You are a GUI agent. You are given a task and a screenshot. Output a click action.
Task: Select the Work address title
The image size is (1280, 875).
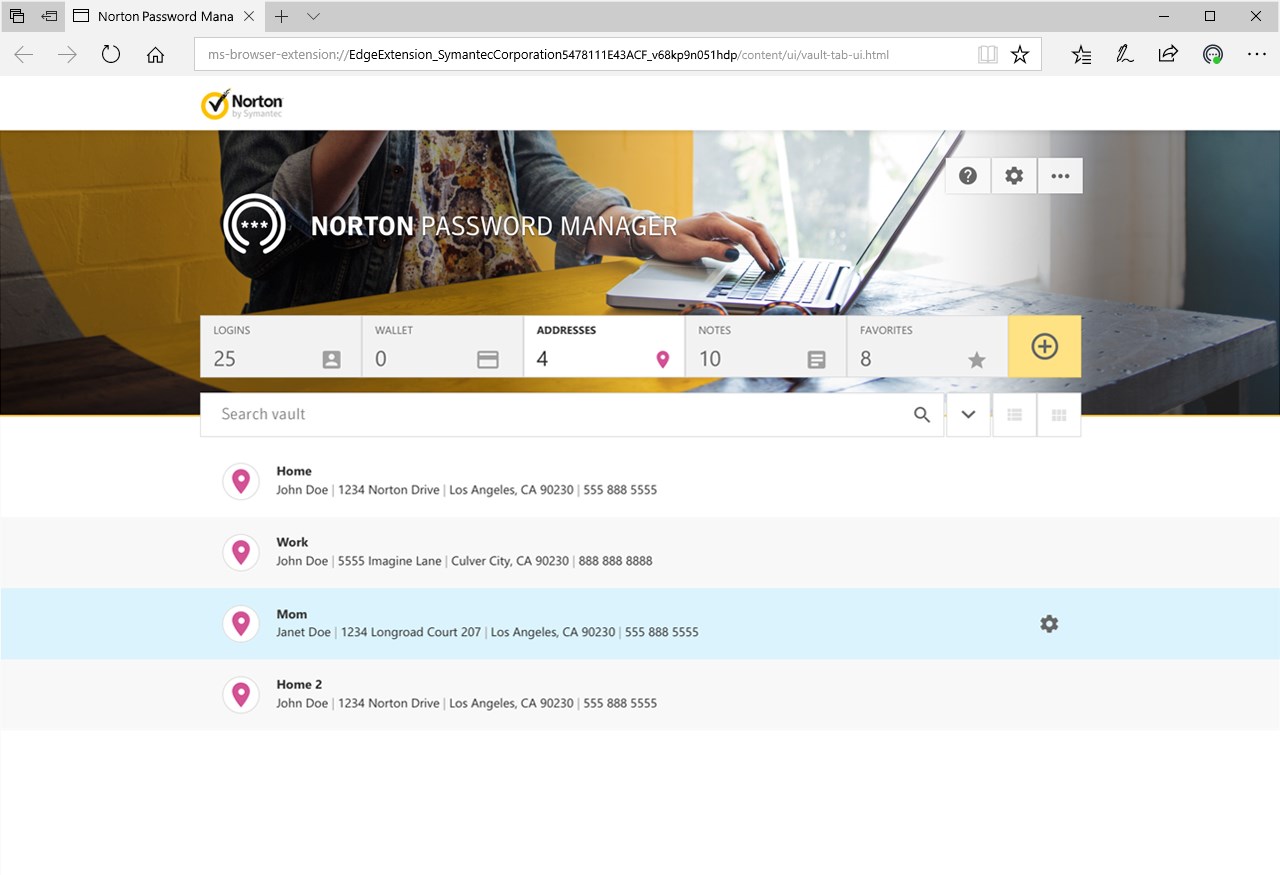pyautogui.click(x=292, y=542)
